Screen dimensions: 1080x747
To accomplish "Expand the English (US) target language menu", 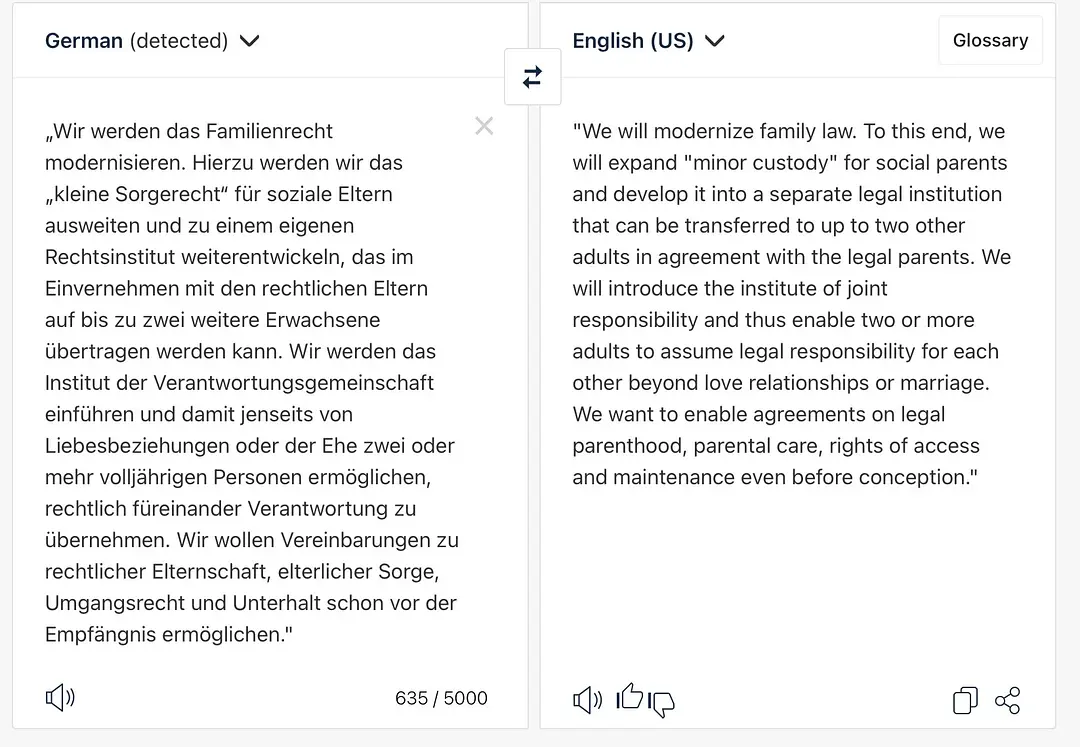I will [648, 41].
